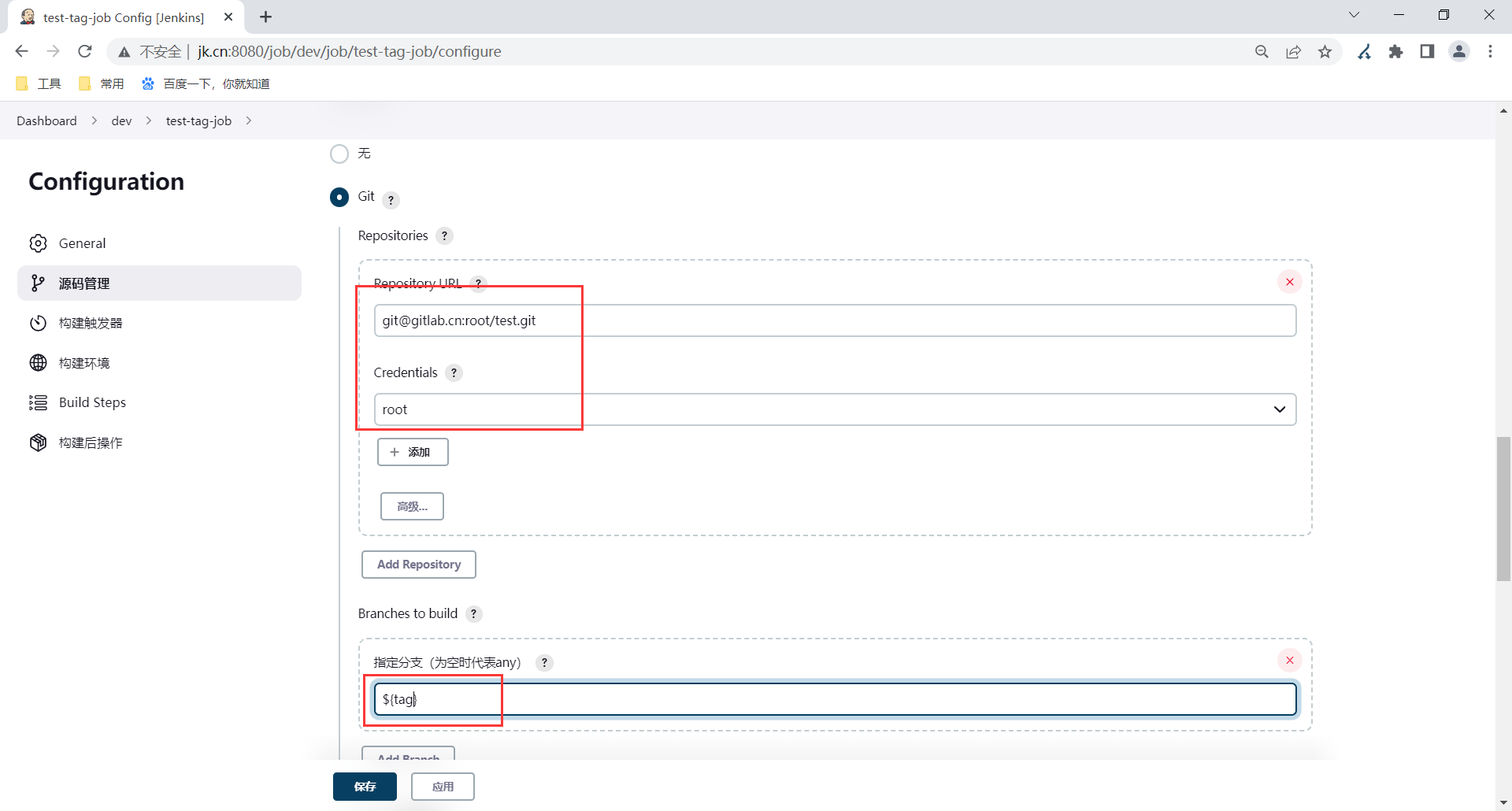Close the test-tag-job Config tab

coord(228,17)
